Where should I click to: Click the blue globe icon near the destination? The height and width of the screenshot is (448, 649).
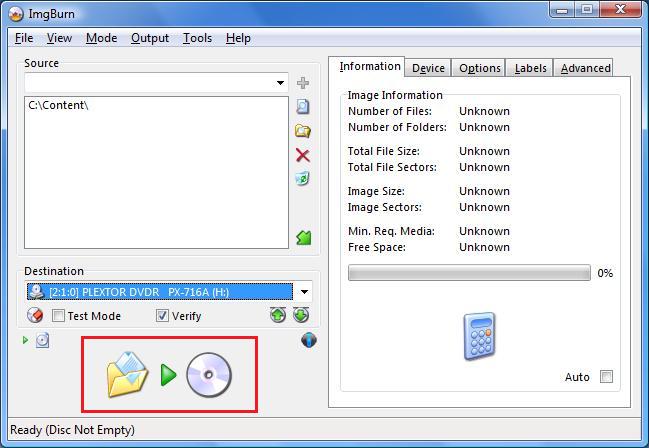pyautogui.click(x=308, y=341)
